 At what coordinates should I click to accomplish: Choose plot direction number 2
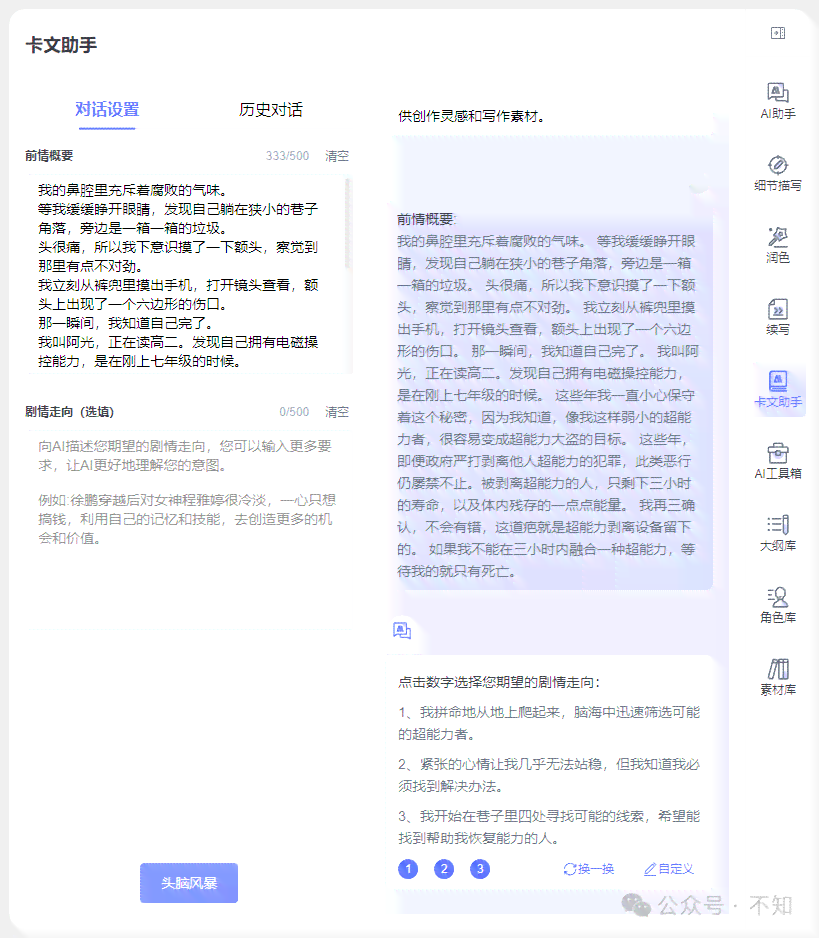click(444, 869)
